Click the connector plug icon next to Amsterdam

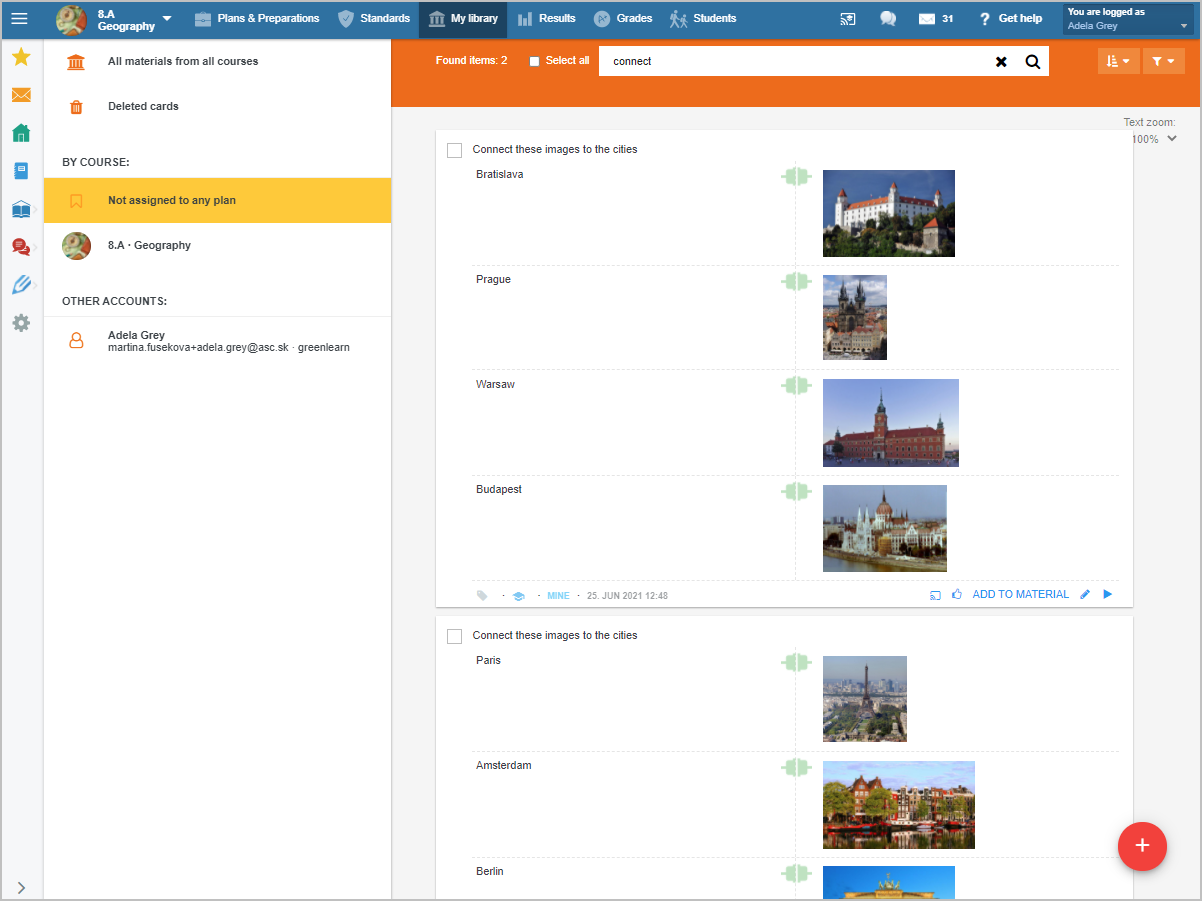click(796, 768)
